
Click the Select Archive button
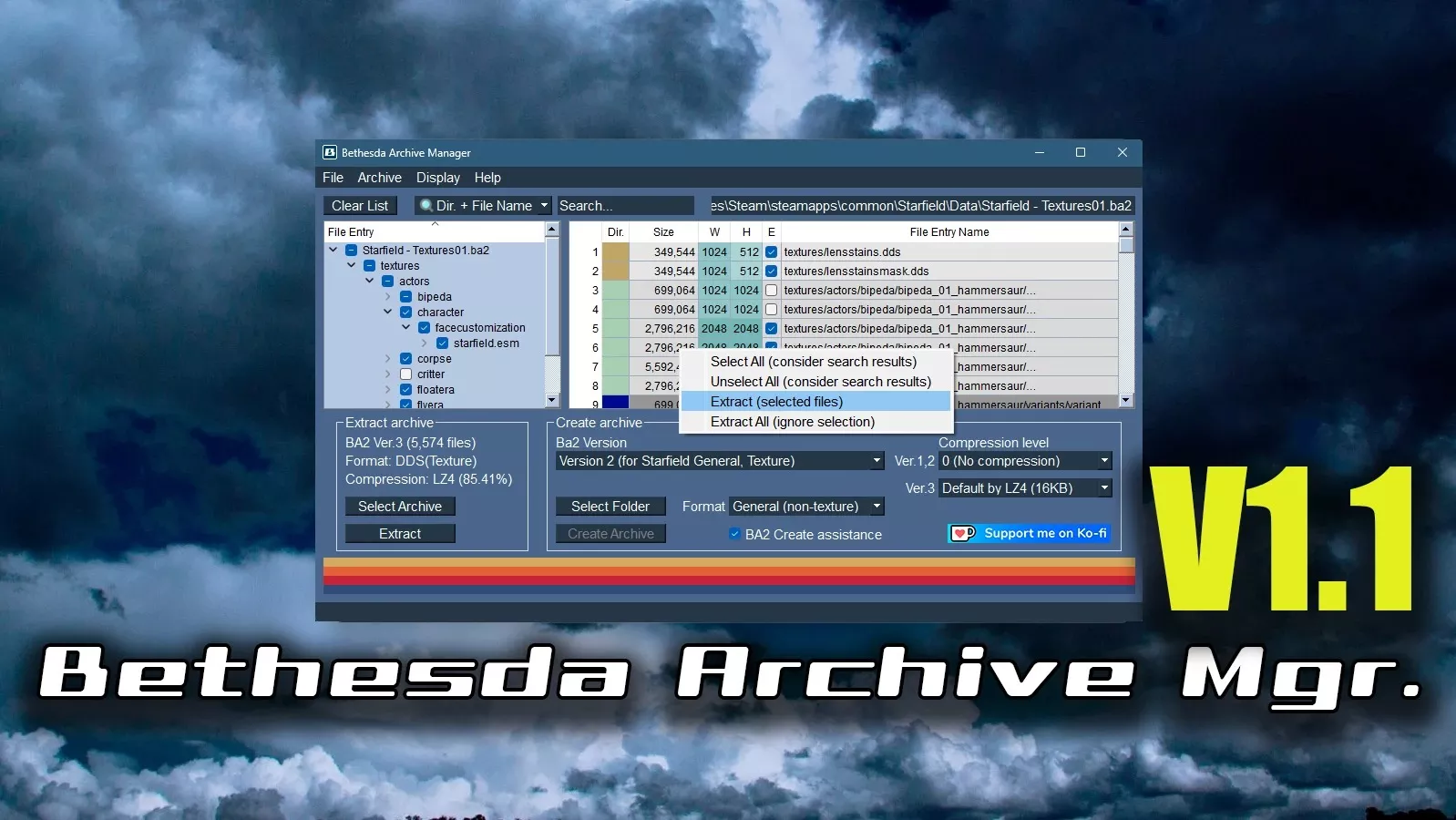pos(400,507)
